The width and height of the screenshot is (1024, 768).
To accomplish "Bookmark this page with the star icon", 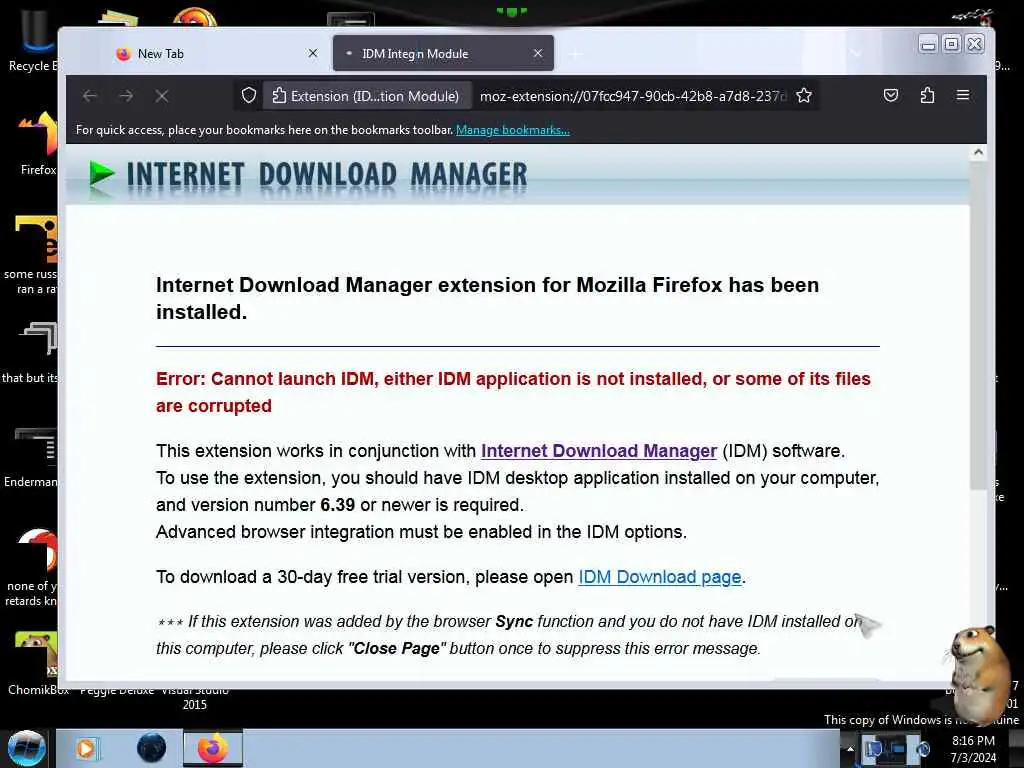I will (x=804, y=96).
